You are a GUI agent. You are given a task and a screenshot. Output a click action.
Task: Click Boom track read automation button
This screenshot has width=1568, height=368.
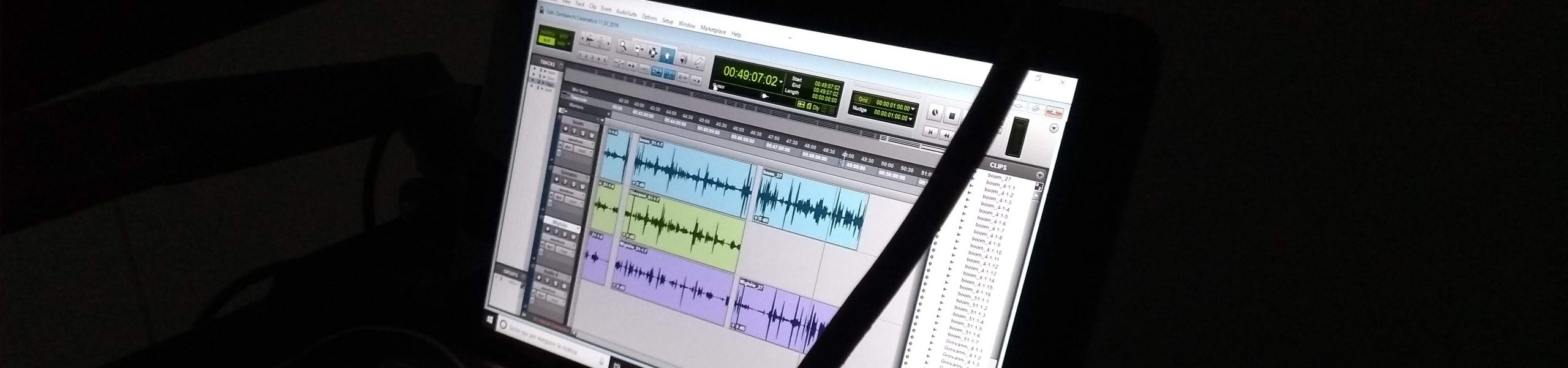(584, 150)
